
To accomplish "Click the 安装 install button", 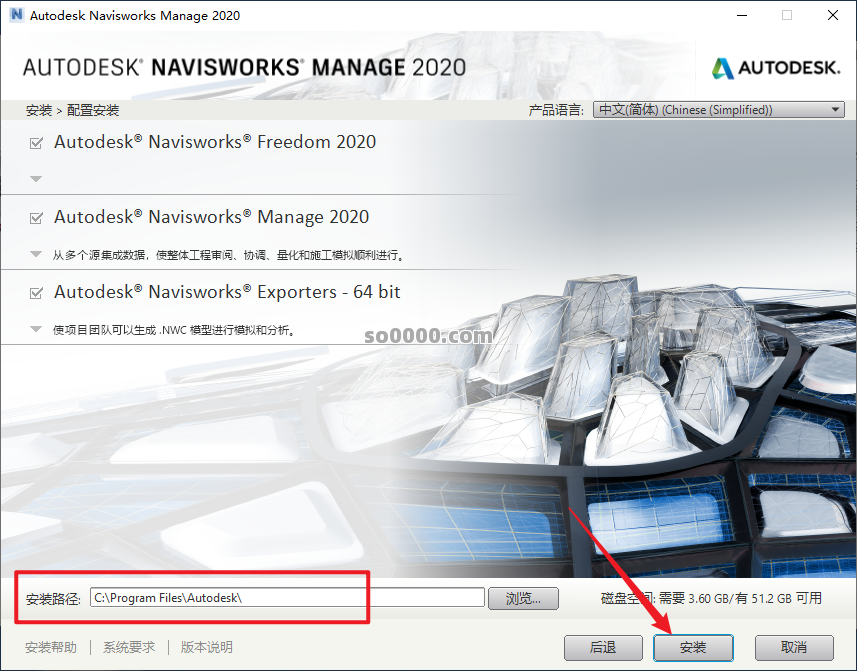I will tap(693, 647).
